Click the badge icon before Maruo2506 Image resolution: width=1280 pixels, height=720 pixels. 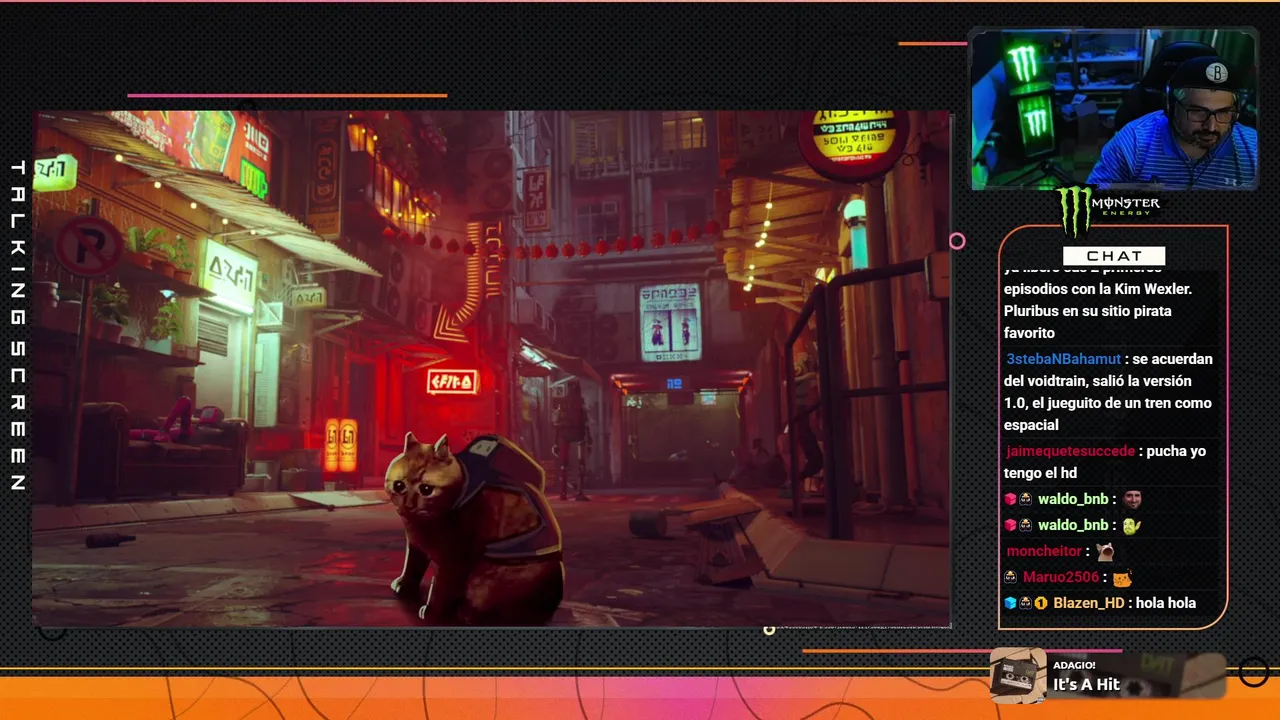[x=1010, y=577]
